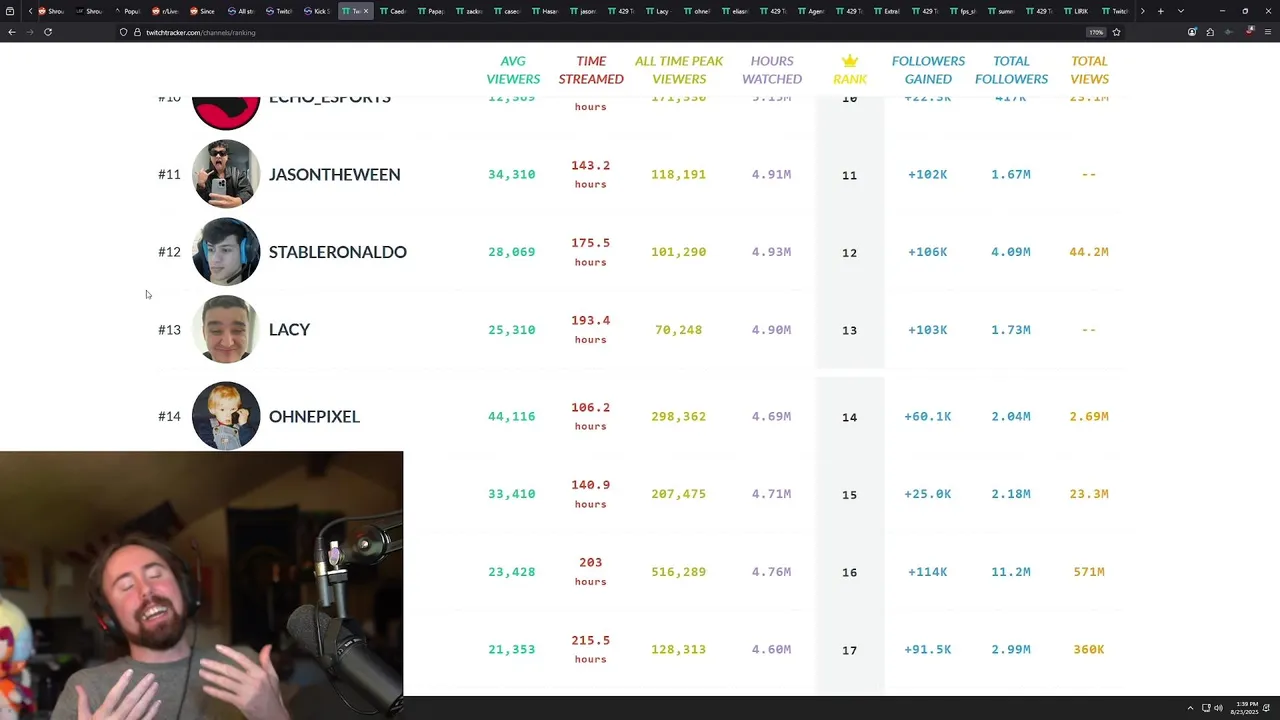Open tracking protection shield icon
The image size is (1280, 720).
pos(123,32)
